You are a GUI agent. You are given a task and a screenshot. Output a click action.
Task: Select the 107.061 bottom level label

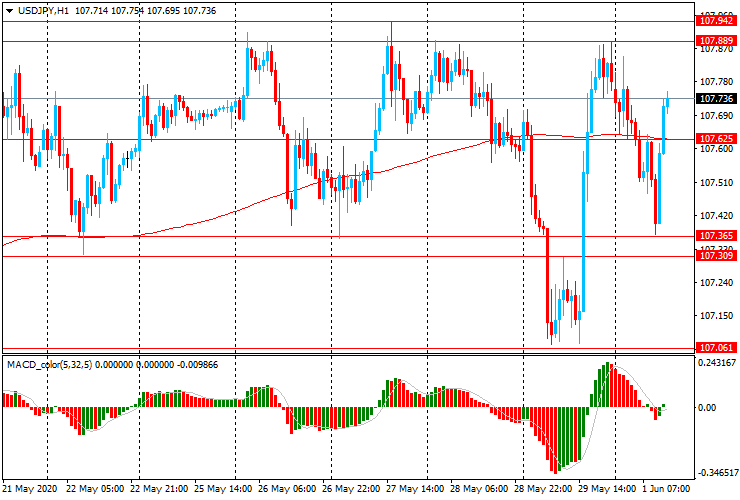pyautogui.click(x=716, y=347)
